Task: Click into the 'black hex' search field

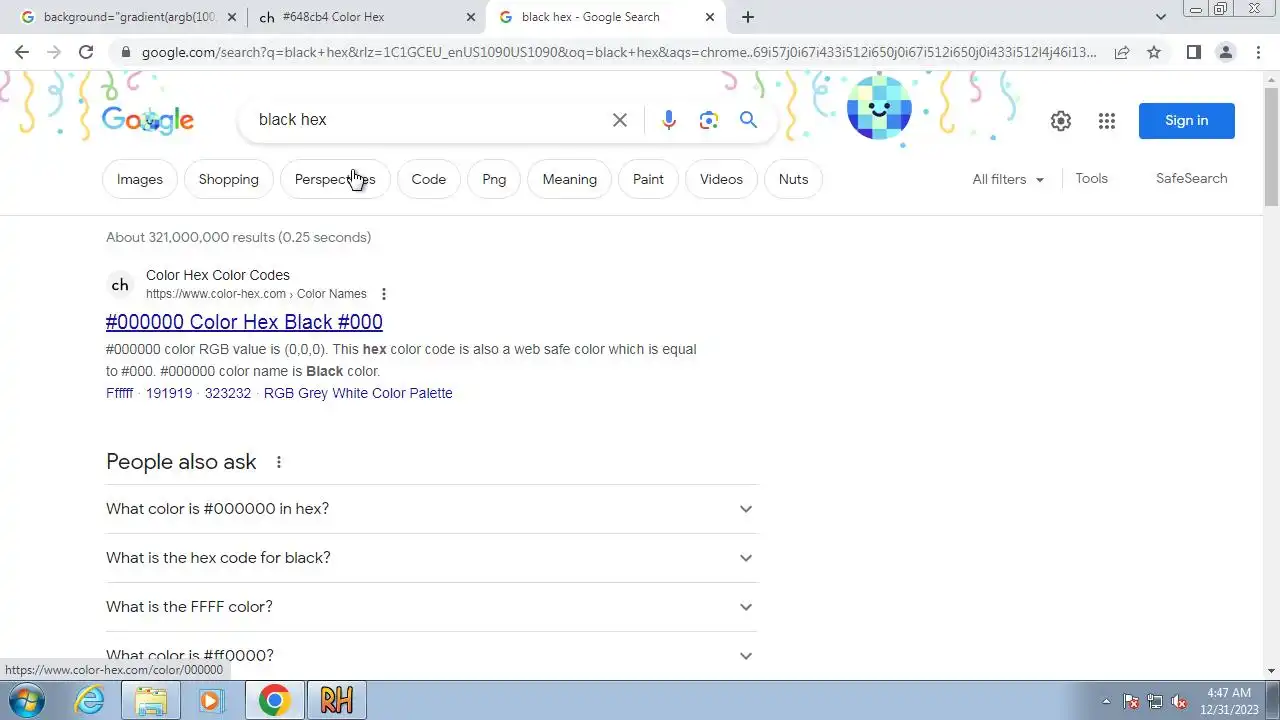Action: point(425,120)
